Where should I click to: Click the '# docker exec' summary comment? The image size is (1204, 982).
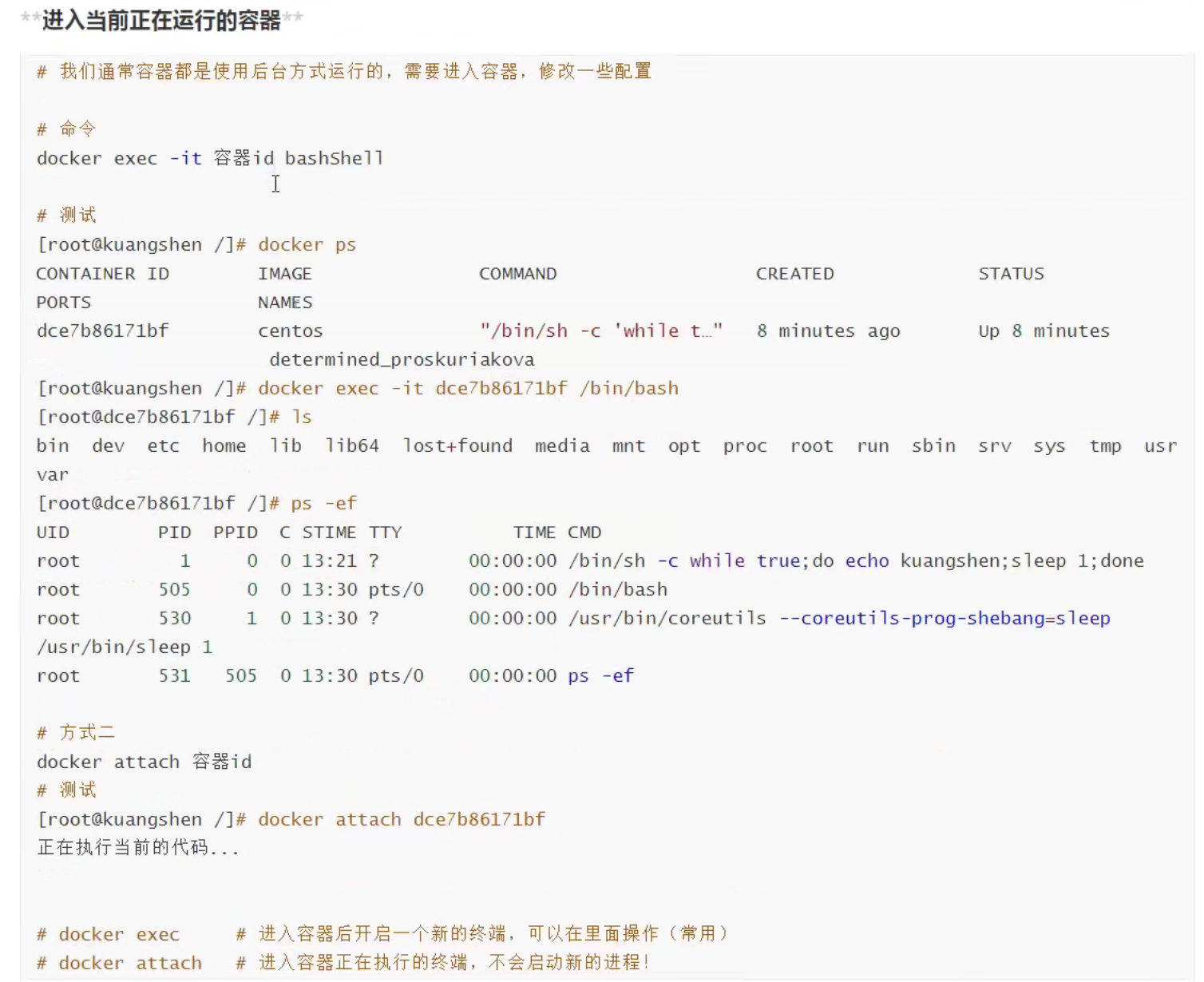coord(108,934)
